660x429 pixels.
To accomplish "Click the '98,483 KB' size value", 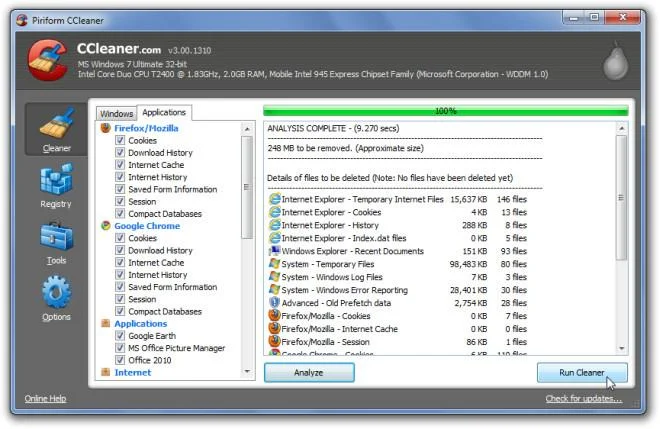I will click(468, 264).
